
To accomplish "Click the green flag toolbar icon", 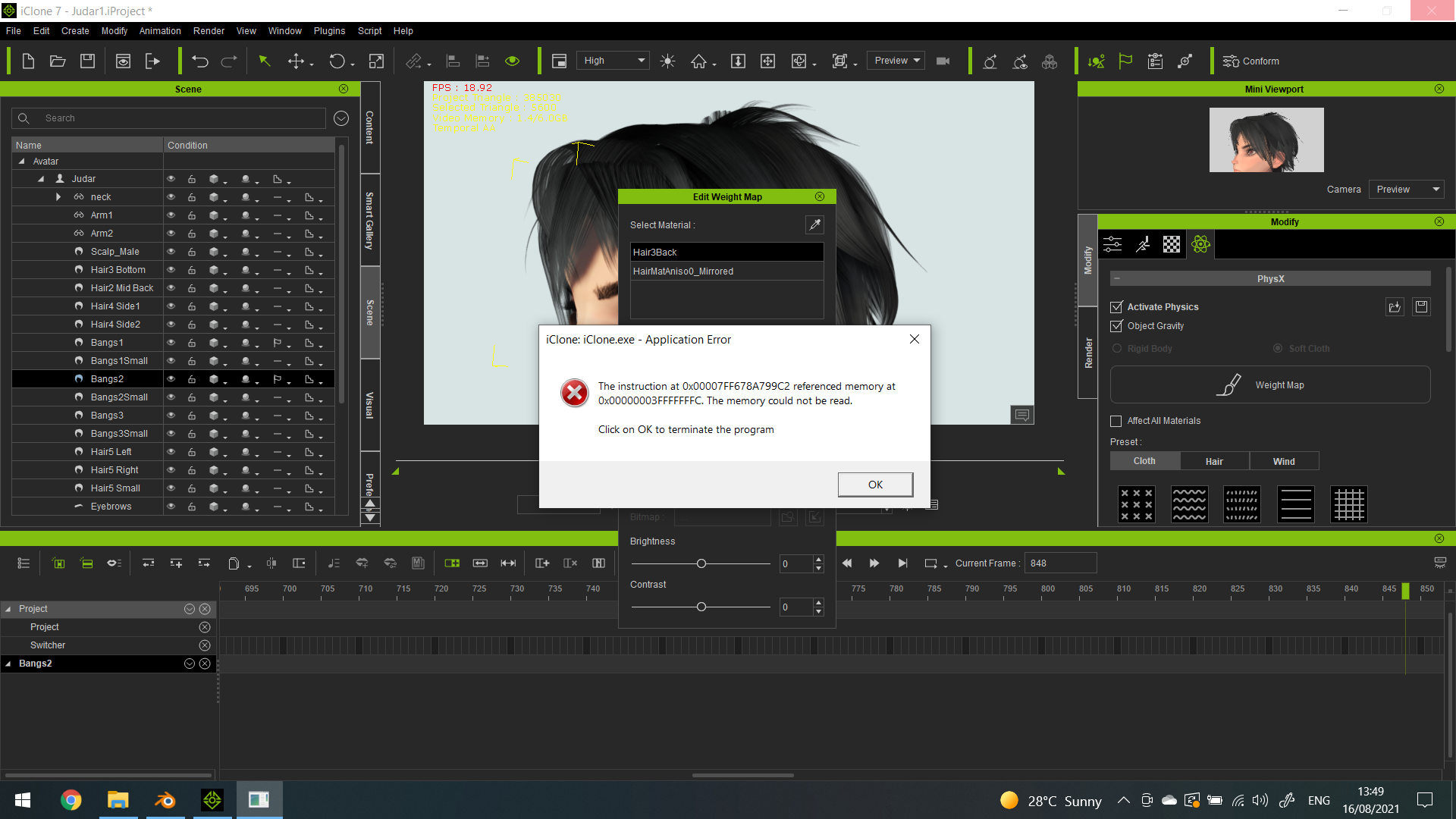I will tap(1125, 61).
